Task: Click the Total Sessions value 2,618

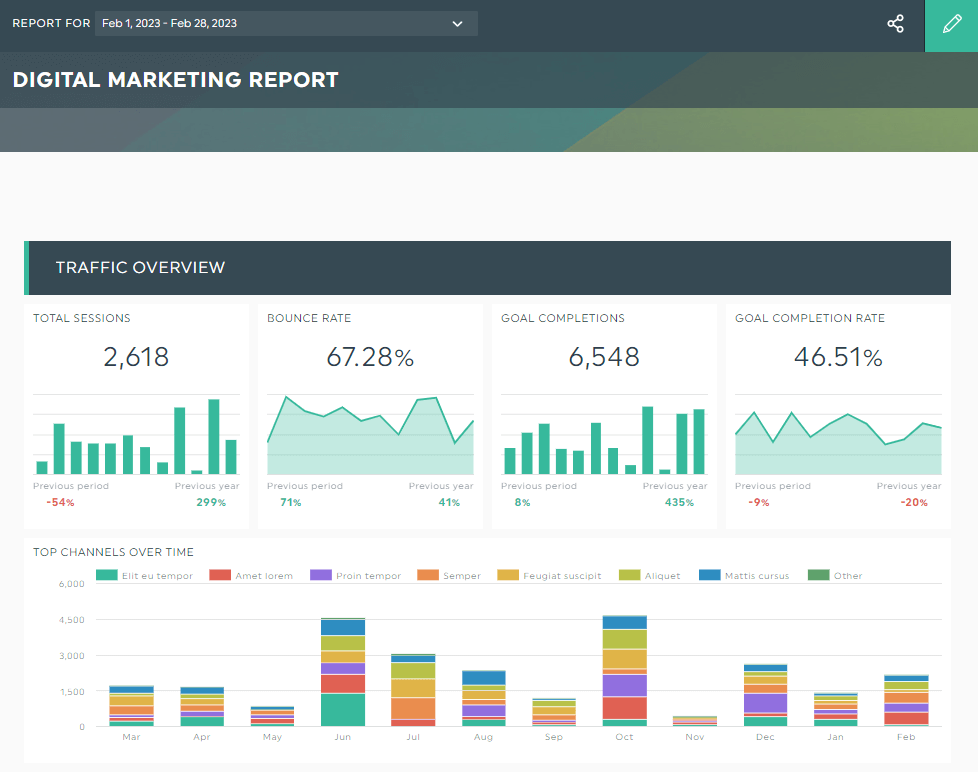Action: [136, 357]
